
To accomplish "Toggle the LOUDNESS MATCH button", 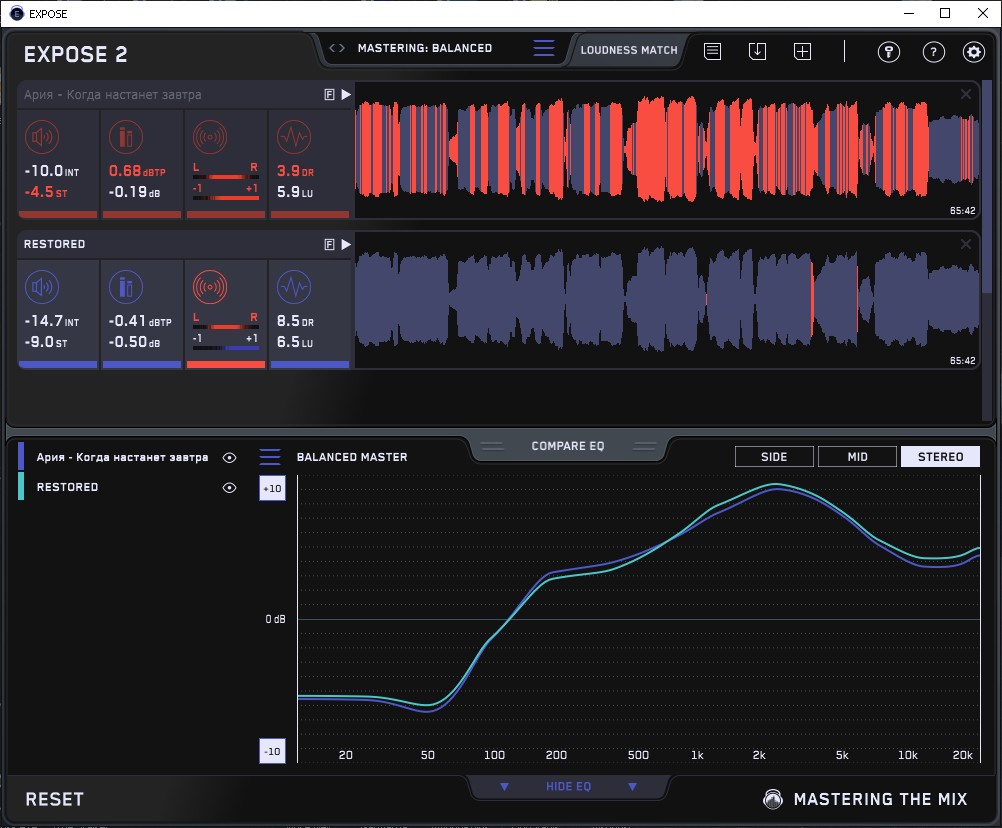I will pyautogui.click(x=629, y=50).
